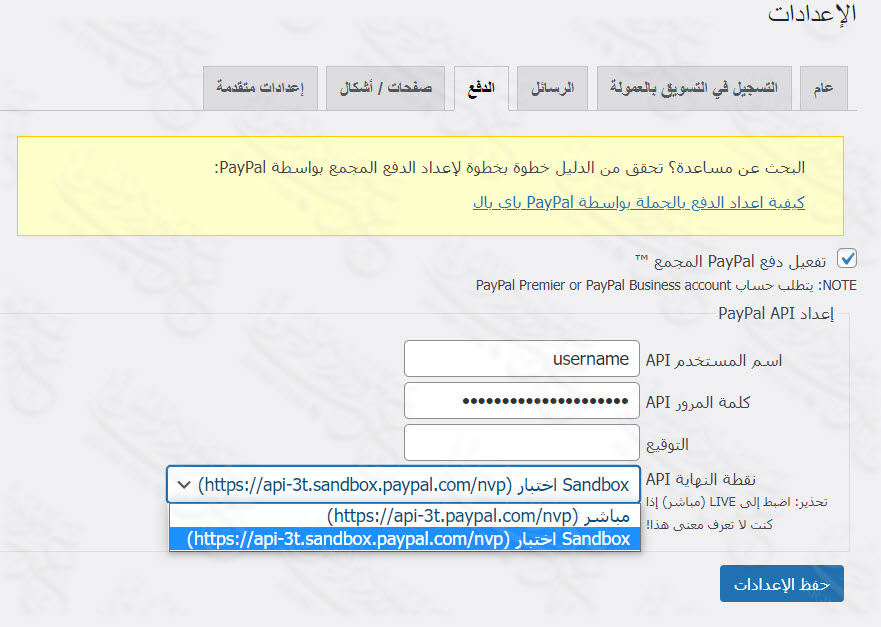Toggle تفعيل دفع PayPal المجمع checkbox
The width and height of the screenshot is (881, 627).
coord(846,258)
